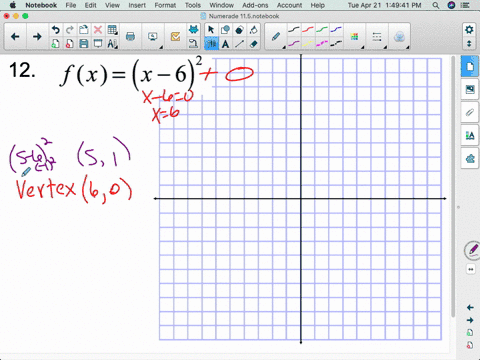
Task: Select the Line tool
Action: click(239, 44)
